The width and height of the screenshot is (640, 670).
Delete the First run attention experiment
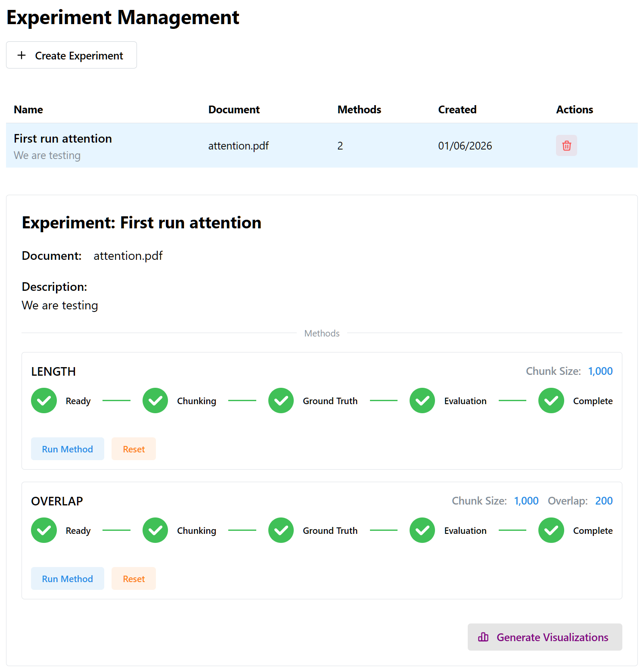566,145
